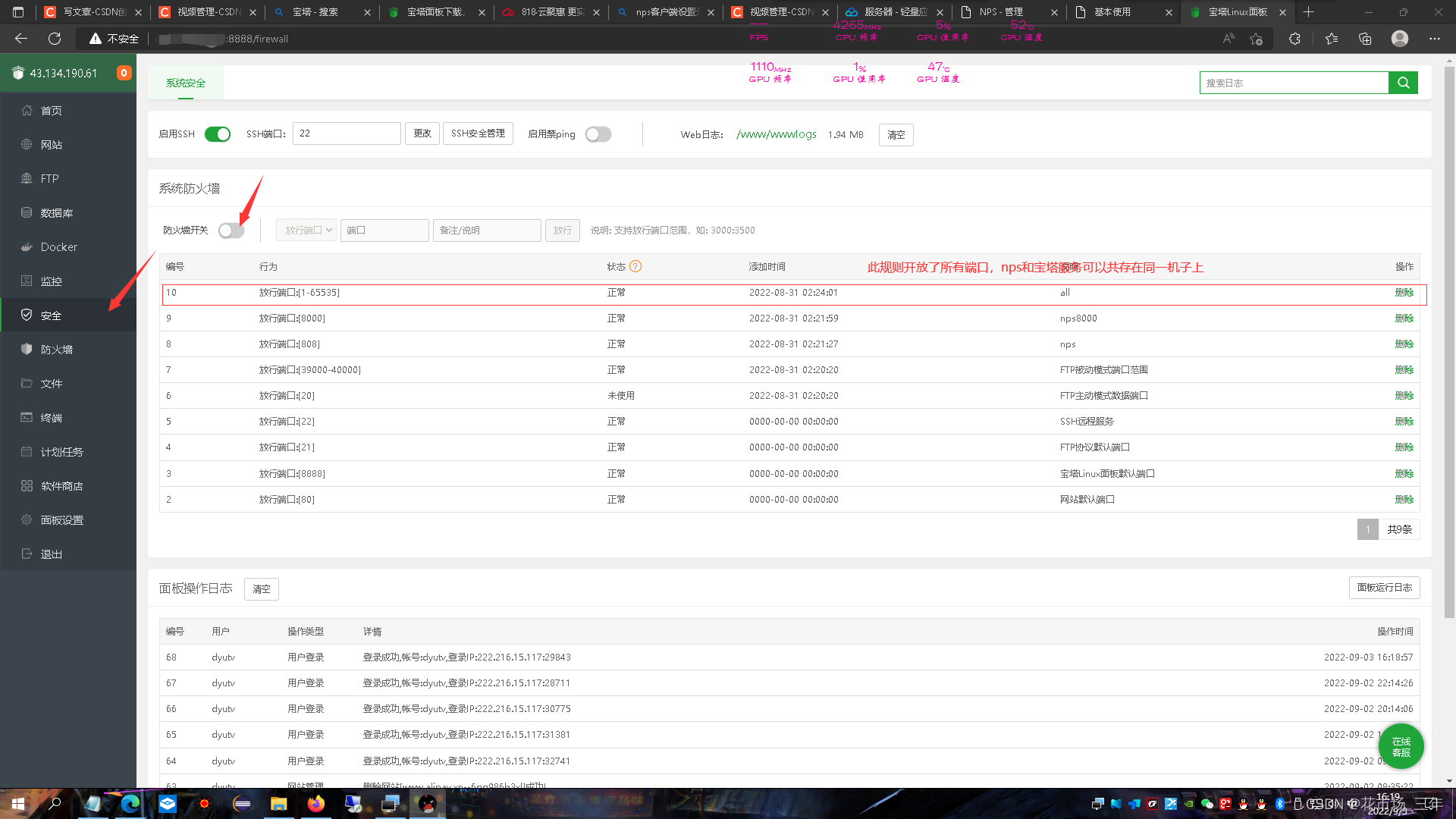
Task: Click the green search log icon
Action: coord(1403,83)
